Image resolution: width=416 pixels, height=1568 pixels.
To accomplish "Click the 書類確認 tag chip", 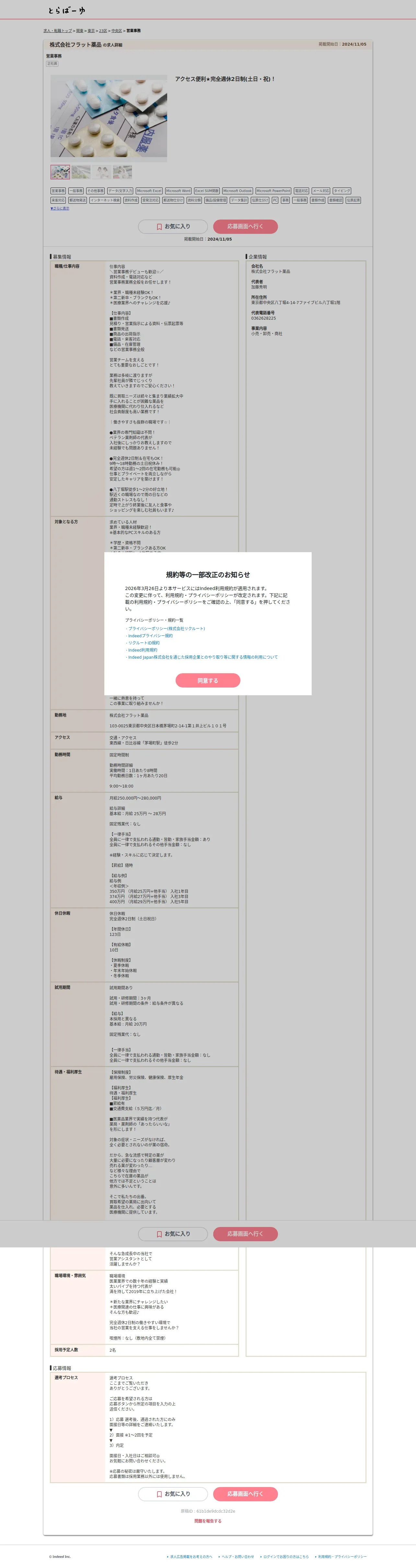I will (336, 200).
